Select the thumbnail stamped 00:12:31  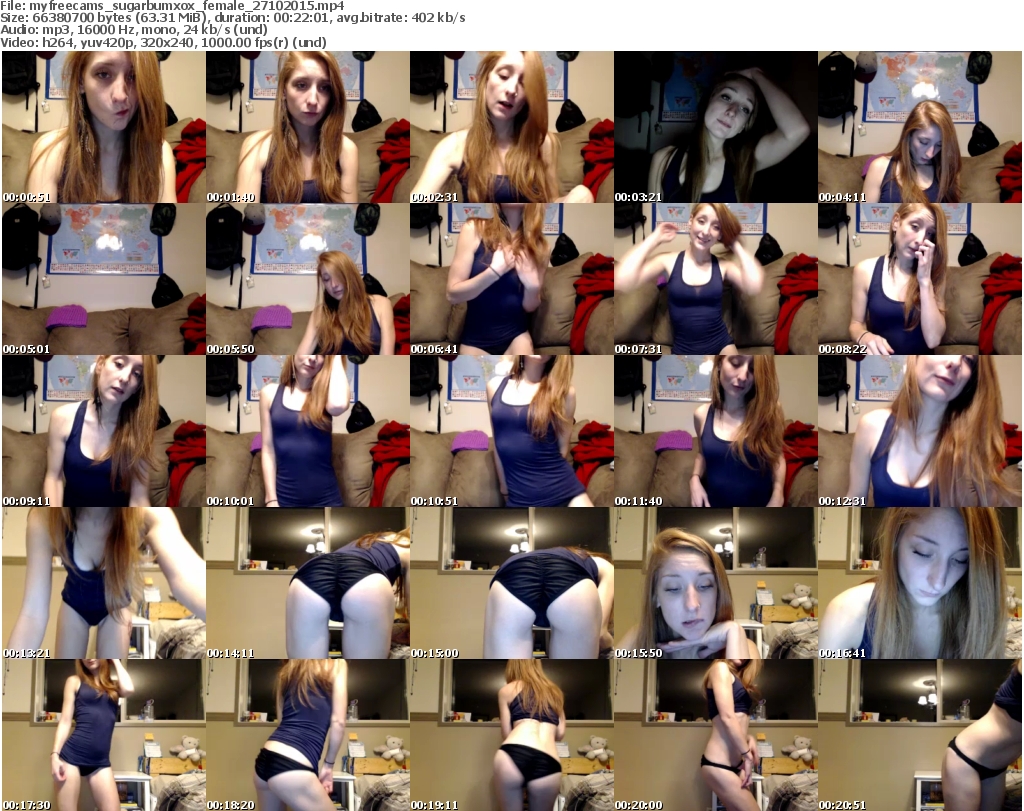(x=920, y=431)
